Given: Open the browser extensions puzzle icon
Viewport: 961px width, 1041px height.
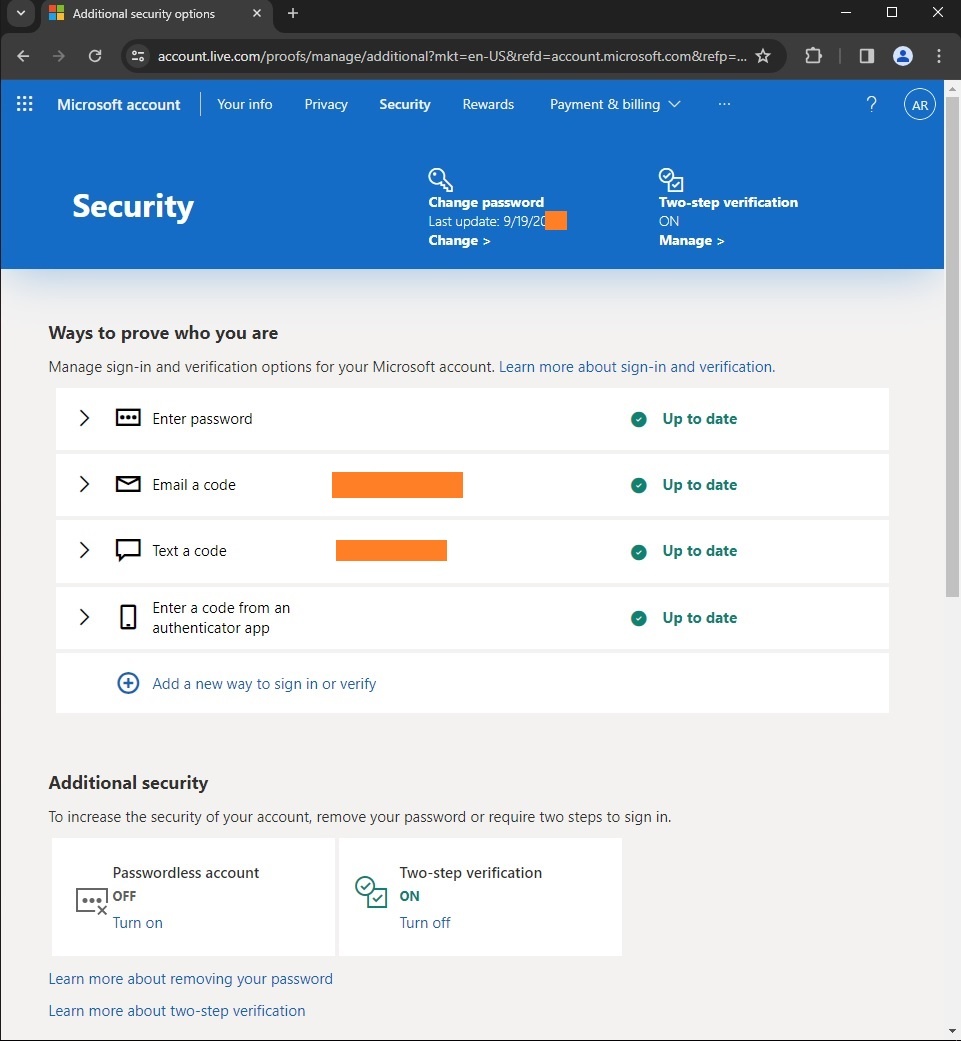Looking at the screenshot, I should [814, 56].
